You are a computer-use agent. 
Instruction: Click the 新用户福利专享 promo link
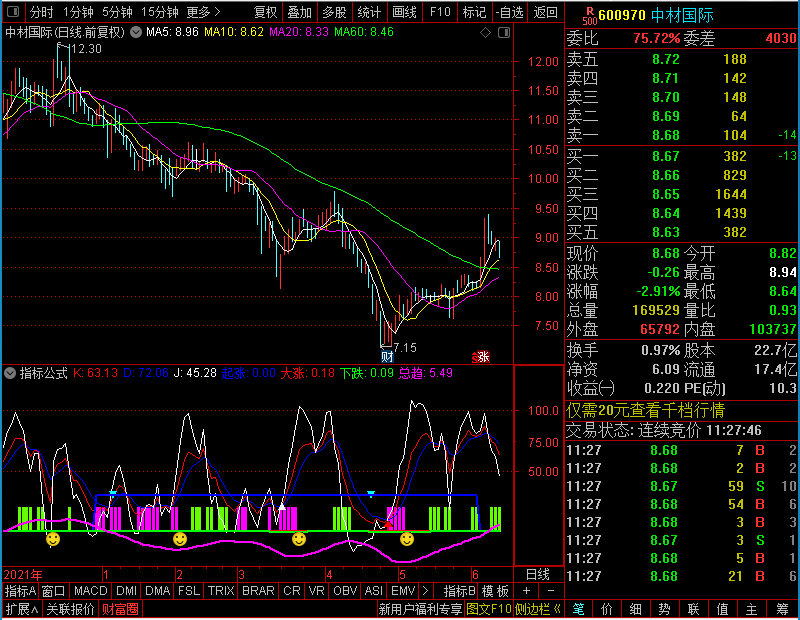(420, 609)
